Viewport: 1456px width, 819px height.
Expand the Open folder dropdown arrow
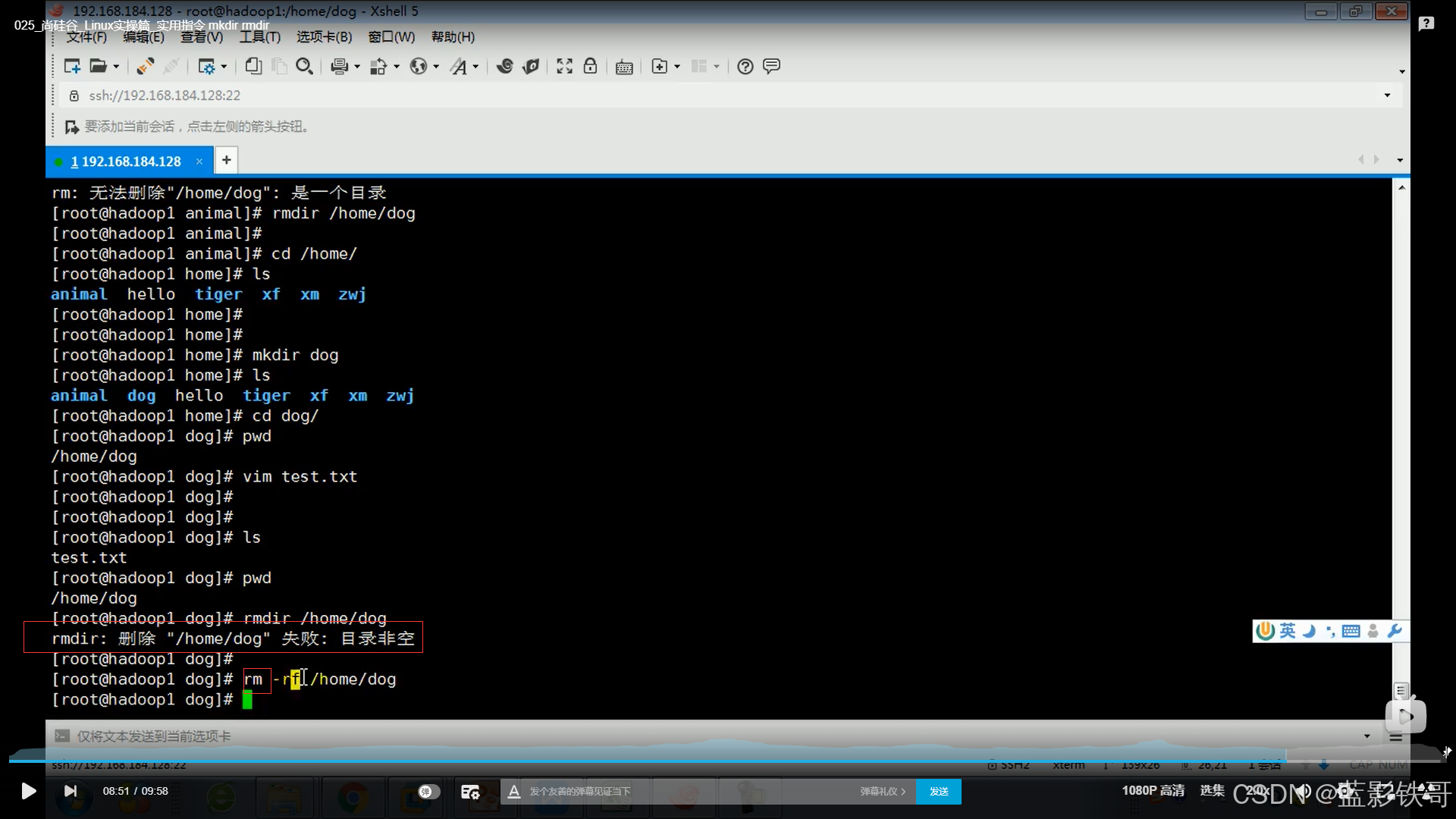116,67
